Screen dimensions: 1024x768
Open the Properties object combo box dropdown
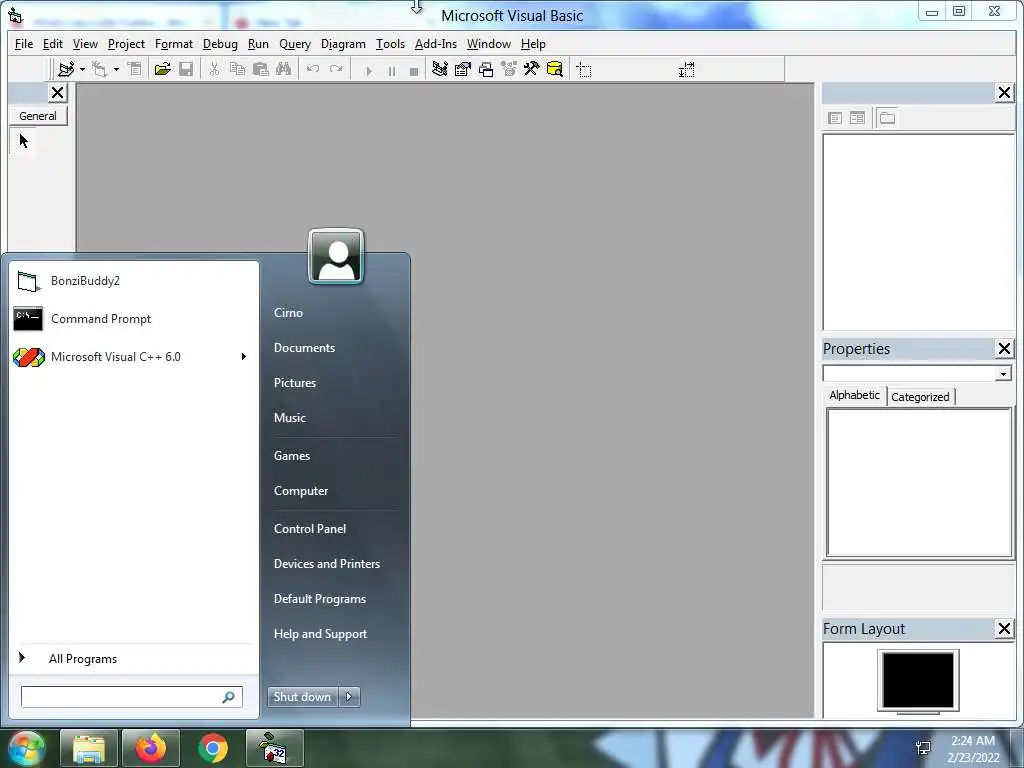(1003, 374)
